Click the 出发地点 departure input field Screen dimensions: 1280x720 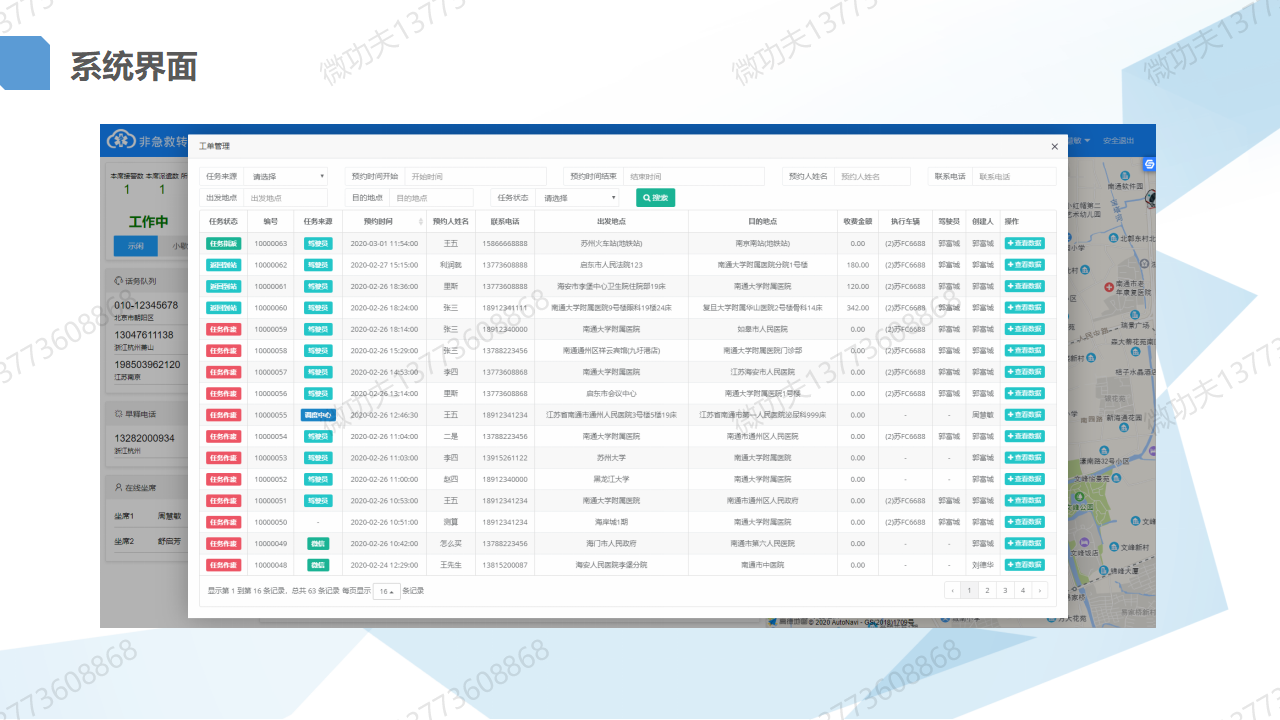285,198
